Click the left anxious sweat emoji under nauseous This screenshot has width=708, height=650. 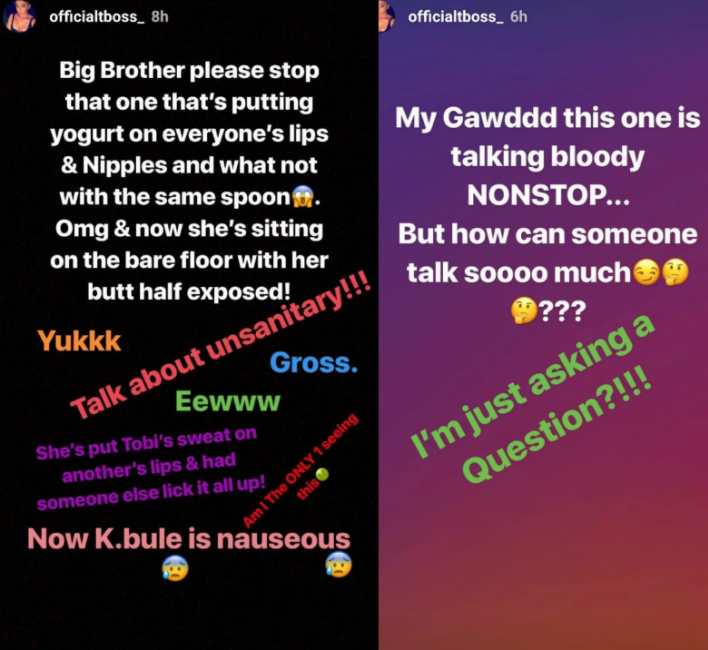[175, 567]
